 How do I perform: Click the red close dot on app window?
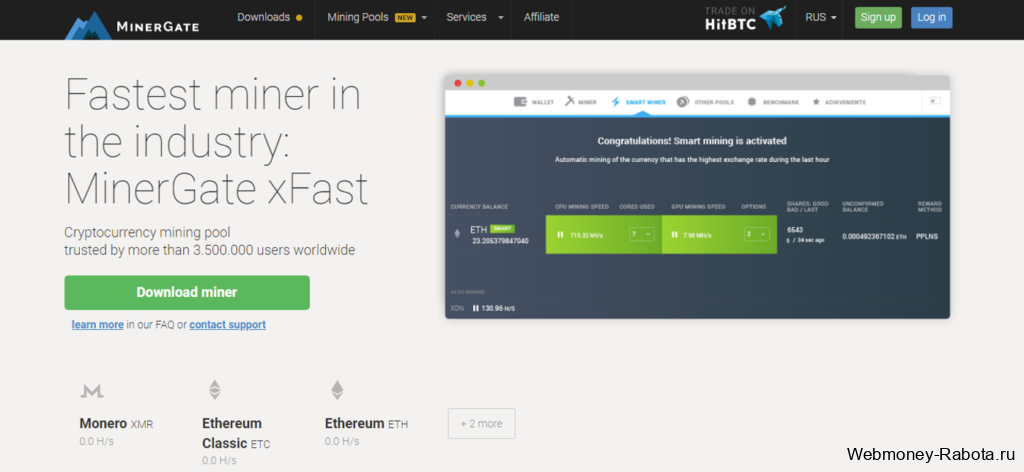tap(458, 83)
